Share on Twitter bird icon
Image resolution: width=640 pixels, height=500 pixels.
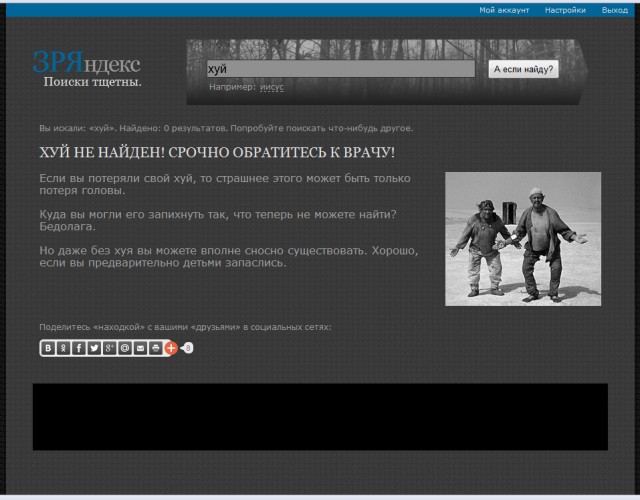point(94,348)
